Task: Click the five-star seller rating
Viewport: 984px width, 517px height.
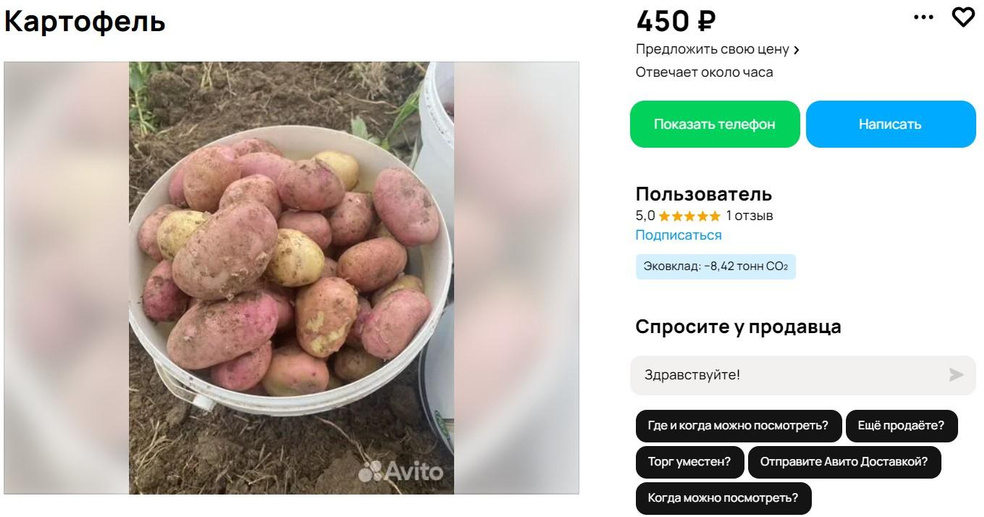Action: pyautogui.click(x=689, y=216)
